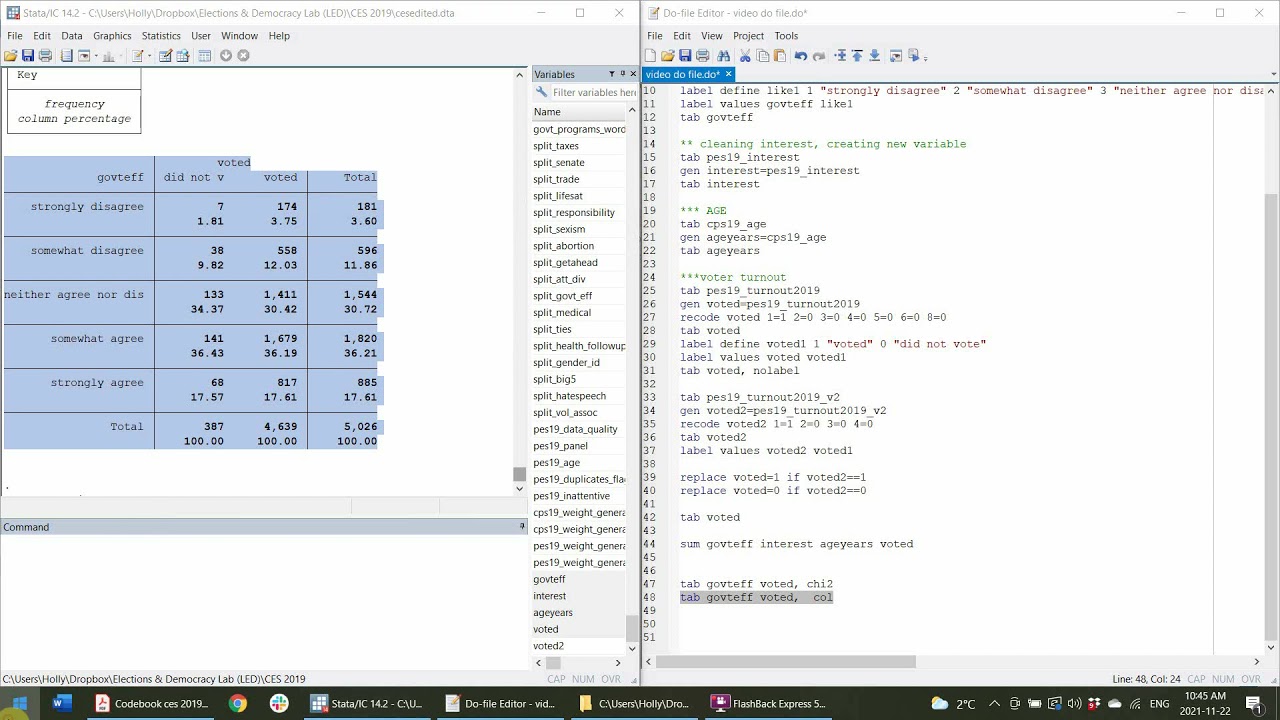
Task: Pin the Variables panel with pushpin icon
Action: tap(623, 74)
